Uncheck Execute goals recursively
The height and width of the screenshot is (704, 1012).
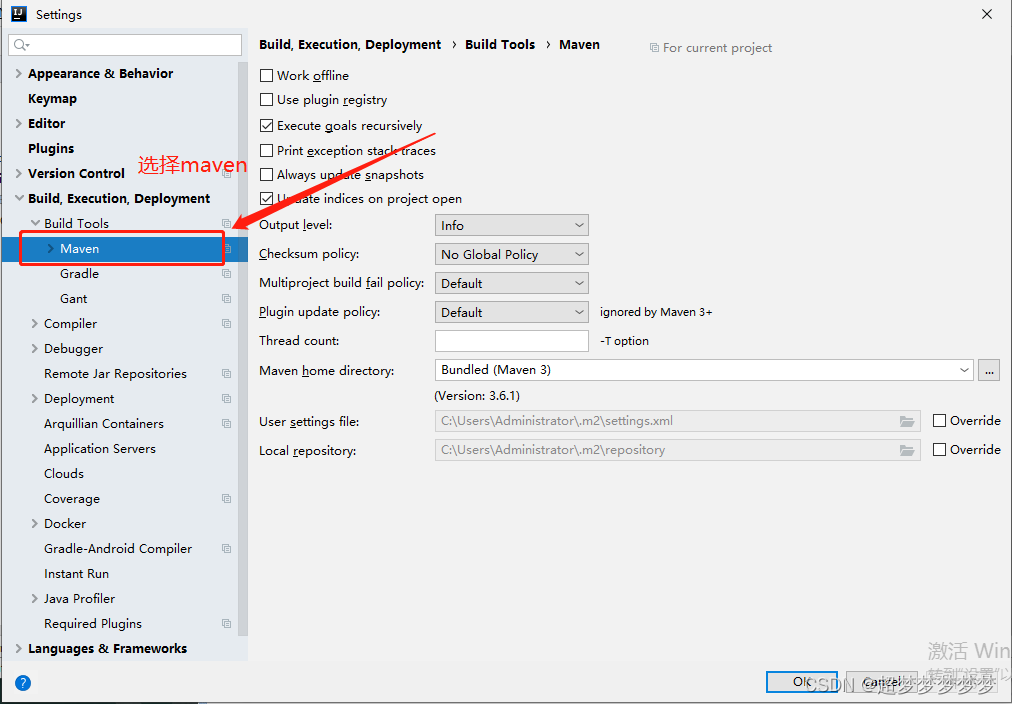tap(267, 125)
